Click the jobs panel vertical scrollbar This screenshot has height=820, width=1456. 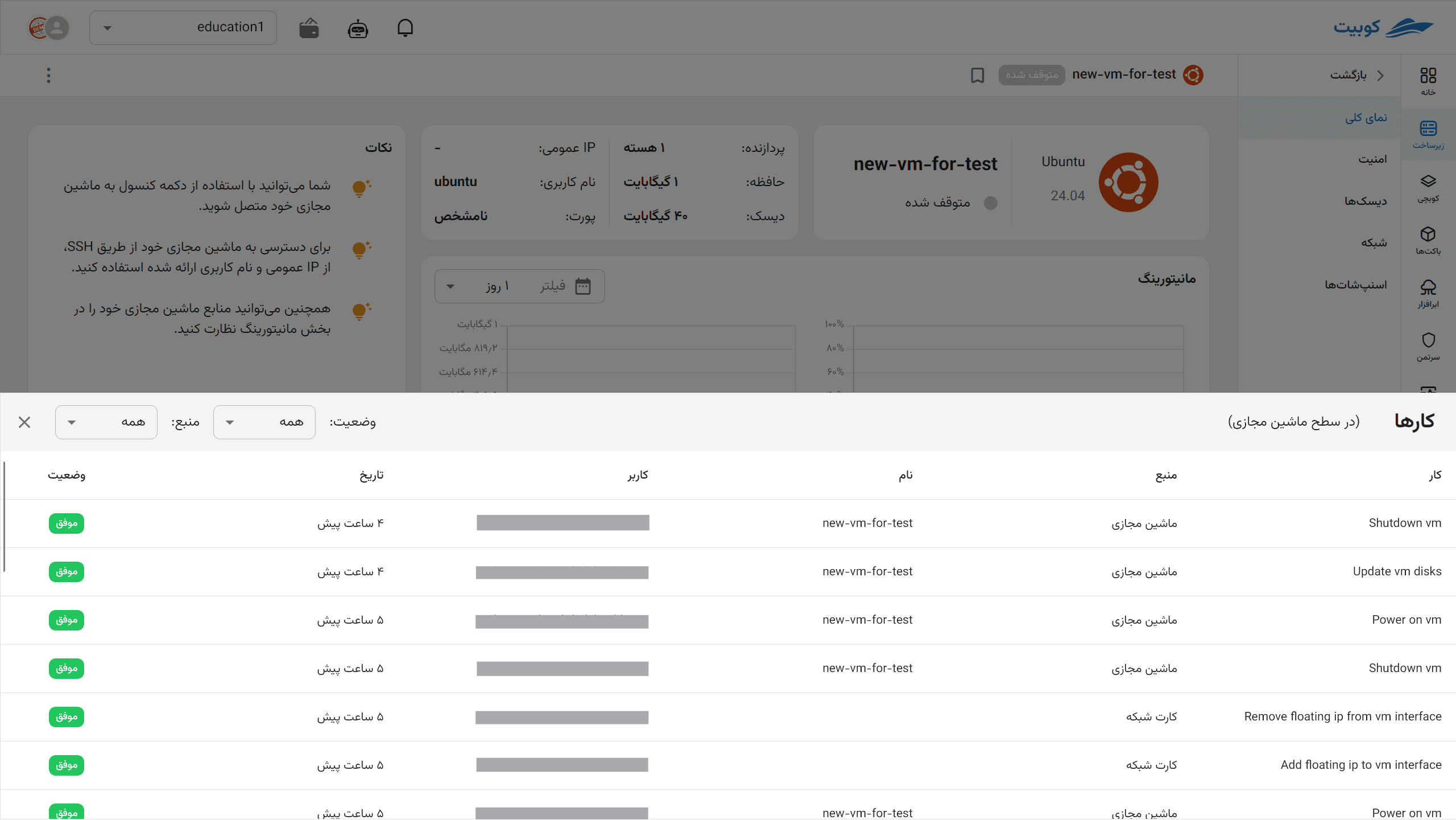4,517
